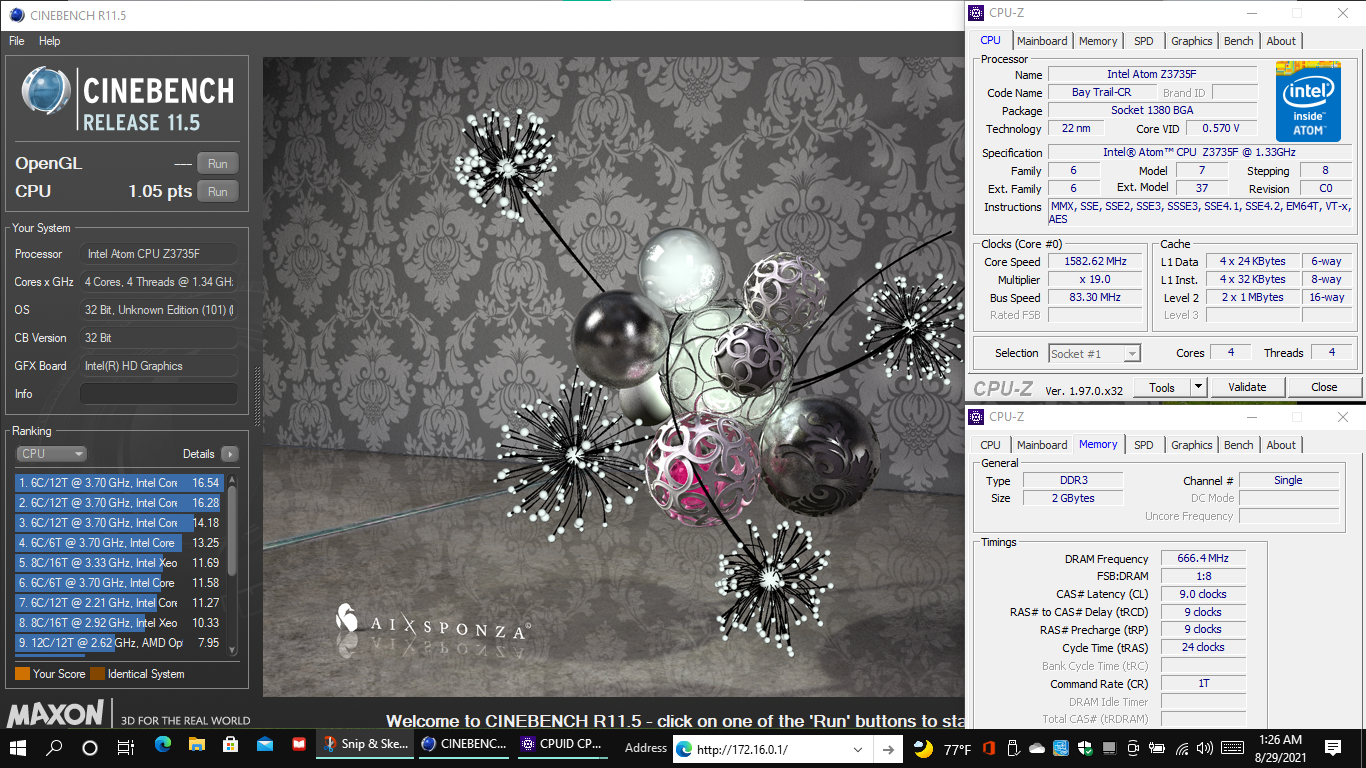Open Bench tab in lower CPU-Z window
1366x768 pixels.
(1238, 445)
